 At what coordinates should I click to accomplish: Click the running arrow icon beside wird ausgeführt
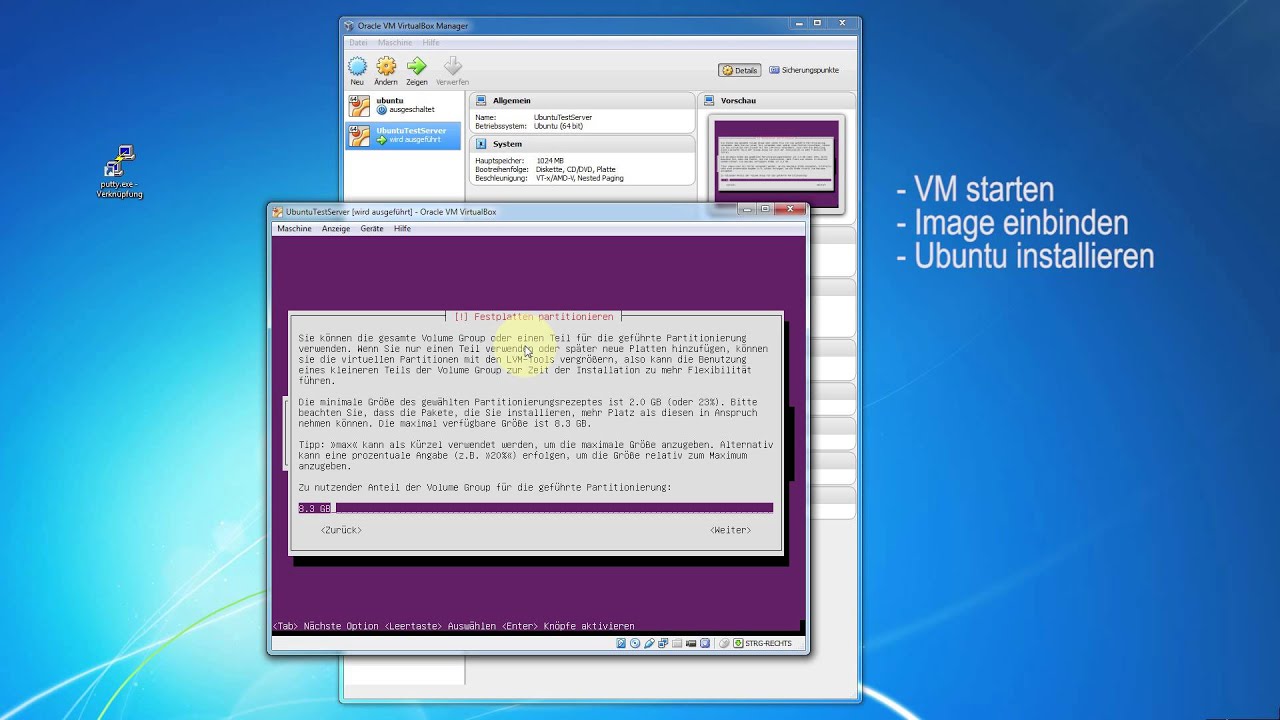(x=381, y=140)
